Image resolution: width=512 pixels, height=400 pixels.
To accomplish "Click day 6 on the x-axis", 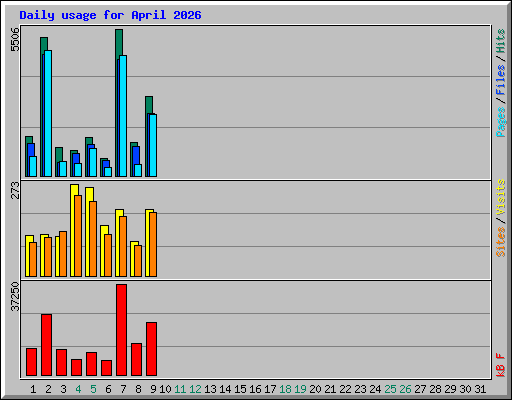I will (x=108, y=389).
